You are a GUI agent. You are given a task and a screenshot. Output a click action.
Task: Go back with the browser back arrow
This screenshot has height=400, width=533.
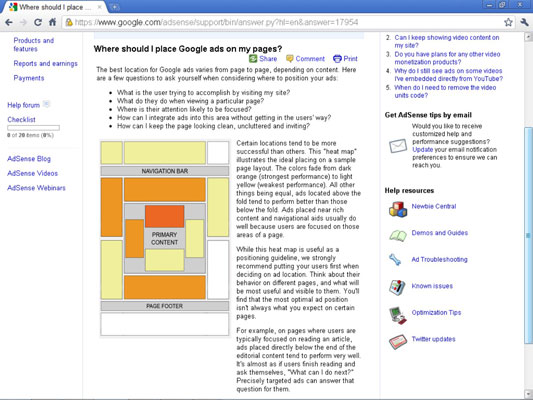(x=9, y=22)
